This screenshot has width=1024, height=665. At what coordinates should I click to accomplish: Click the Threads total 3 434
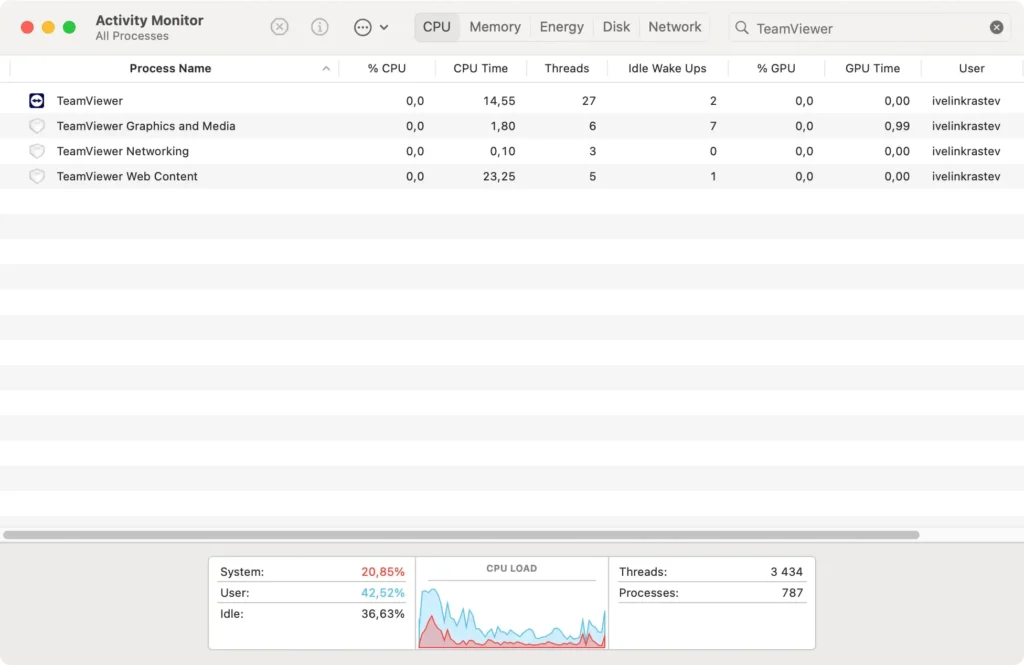coord(786,572)
